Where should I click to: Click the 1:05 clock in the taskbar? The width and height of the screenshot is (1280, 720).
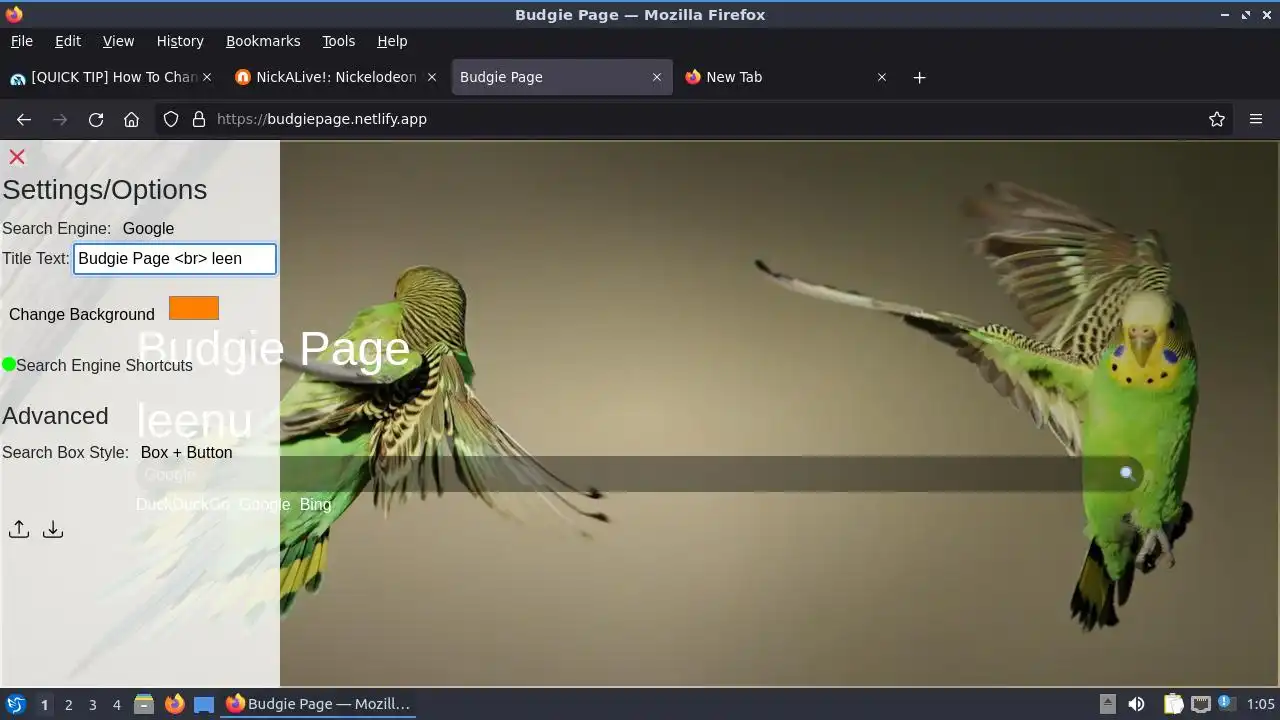point(1261,704)
